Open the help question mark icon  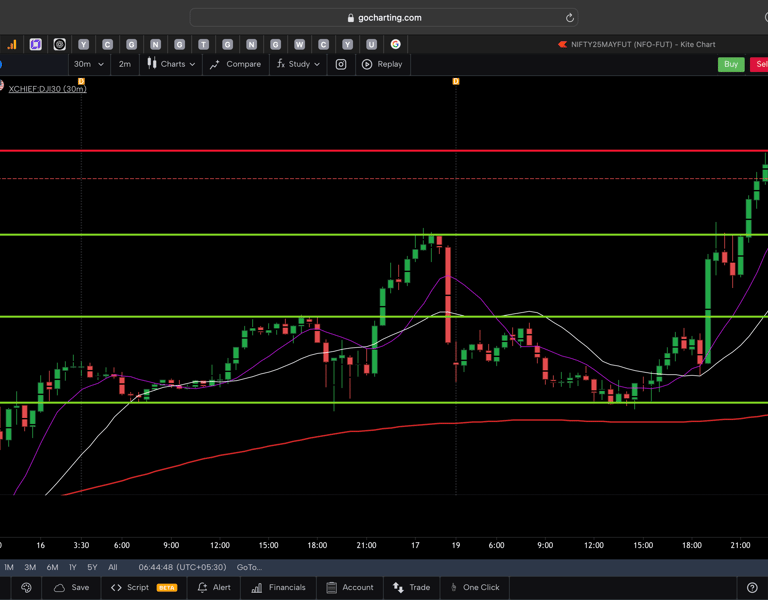(752, 588)
